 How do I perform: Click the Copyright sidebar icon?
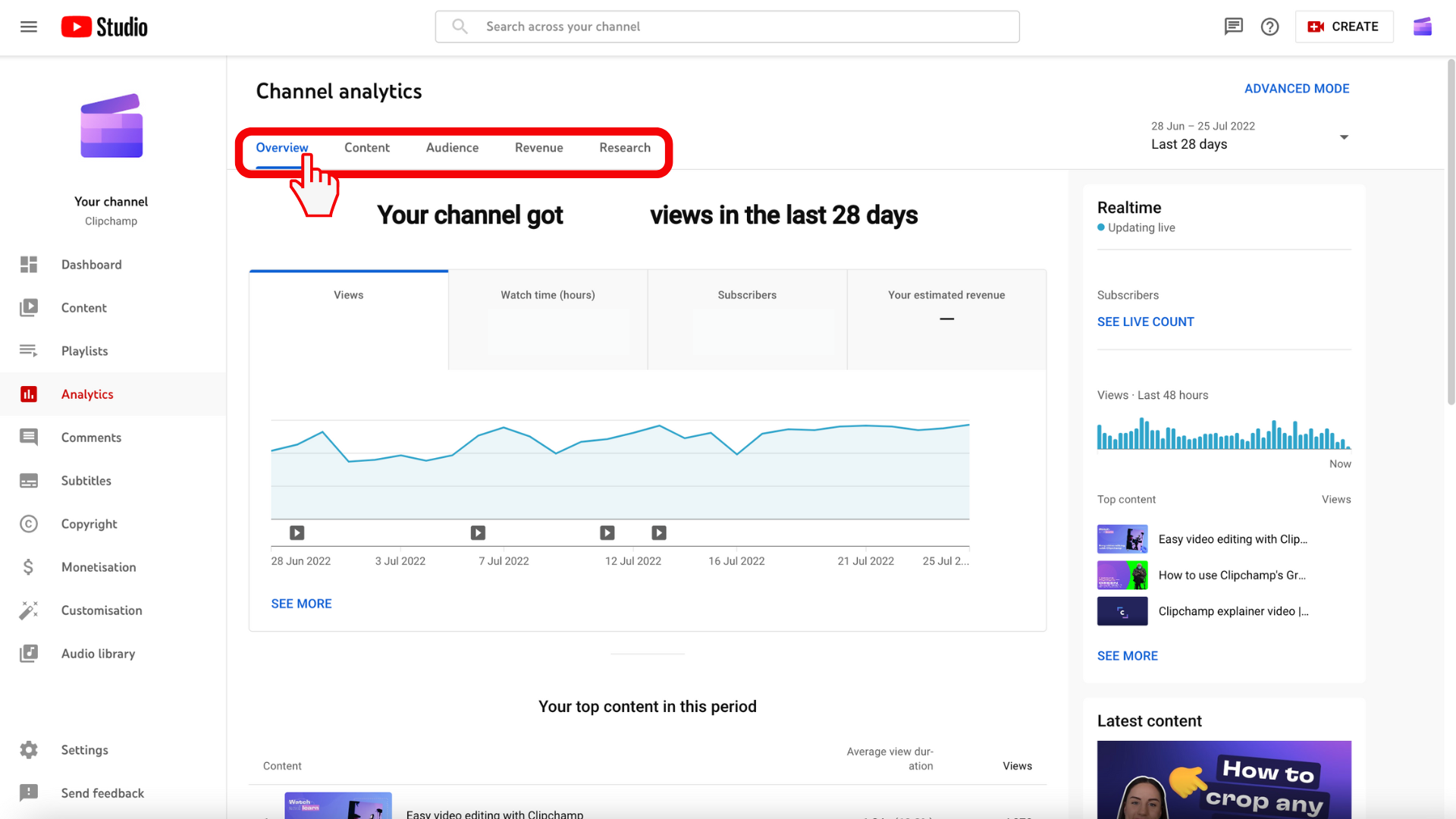point(28,524)
